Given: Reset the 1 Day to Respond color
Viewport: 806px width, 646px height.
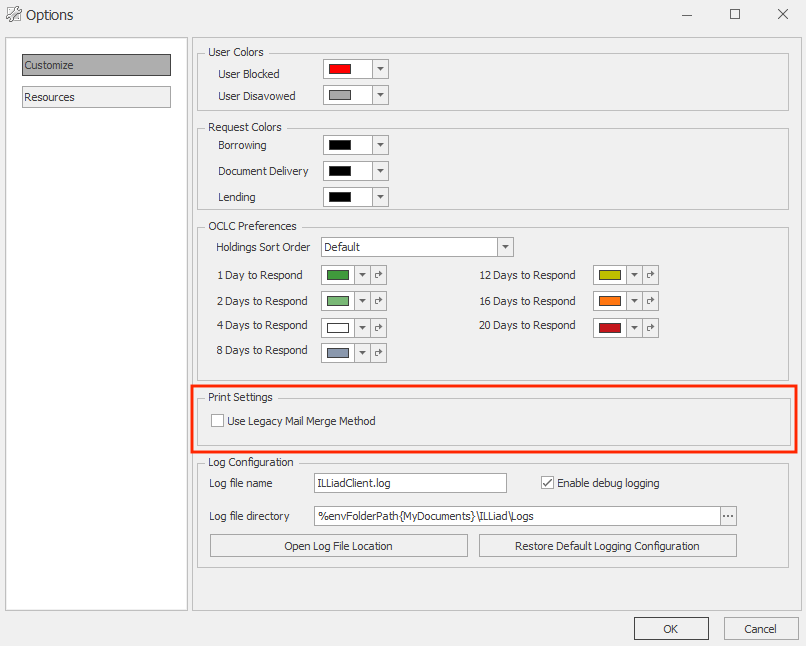Looking at the screenshot, I should (x=378, y=275).
